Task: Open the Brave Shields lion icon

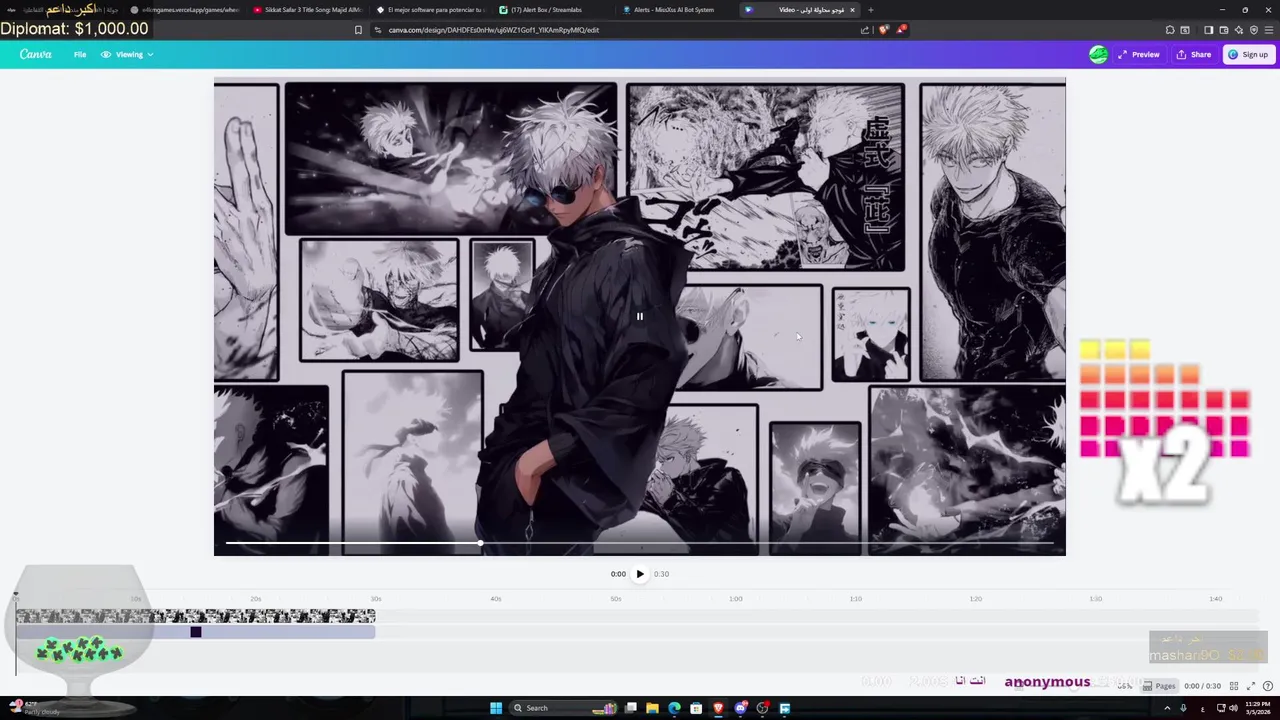Action: click(883, 30)
